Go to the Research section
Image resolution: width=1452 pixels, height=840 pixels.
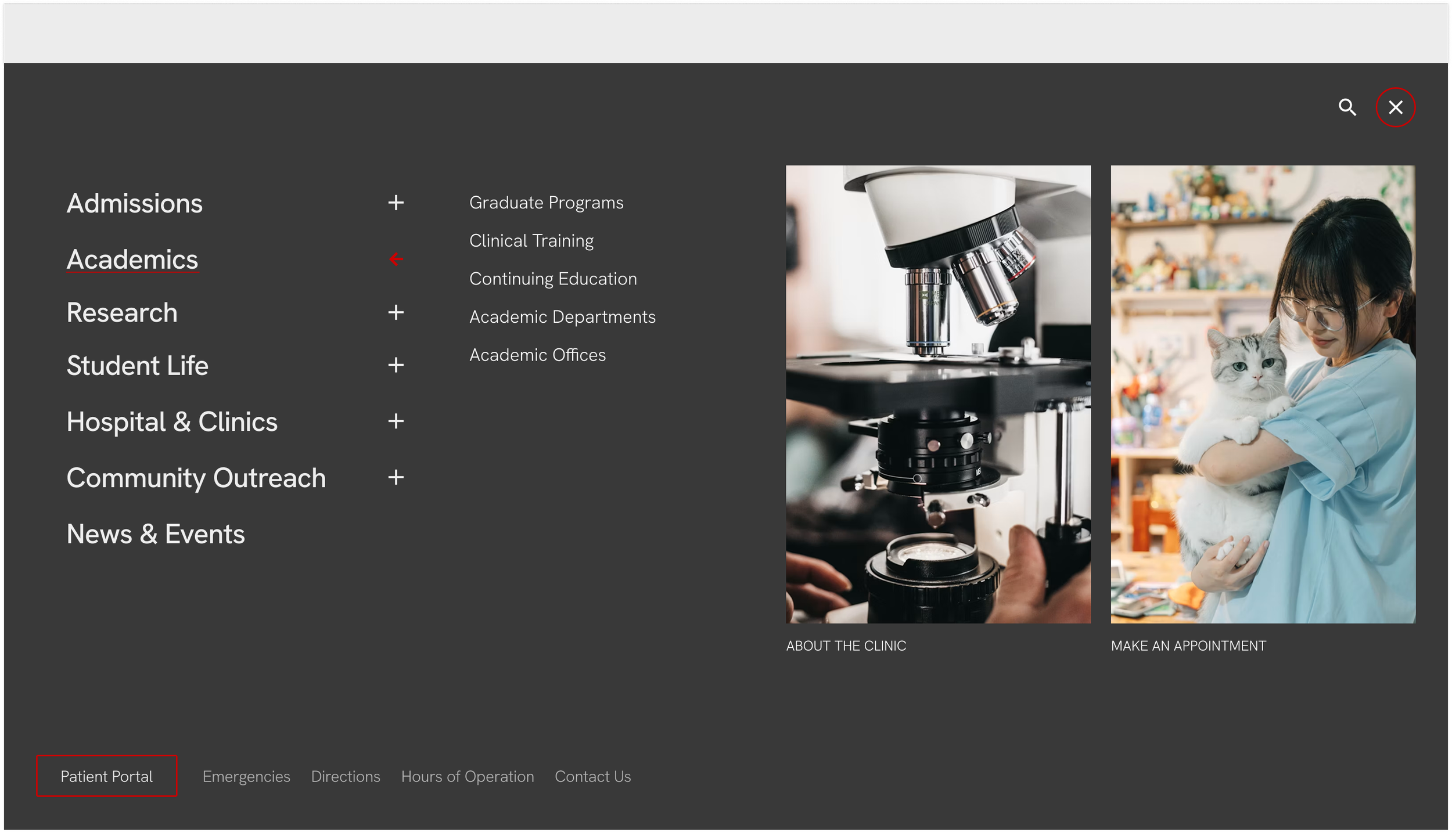pos(122,312)
